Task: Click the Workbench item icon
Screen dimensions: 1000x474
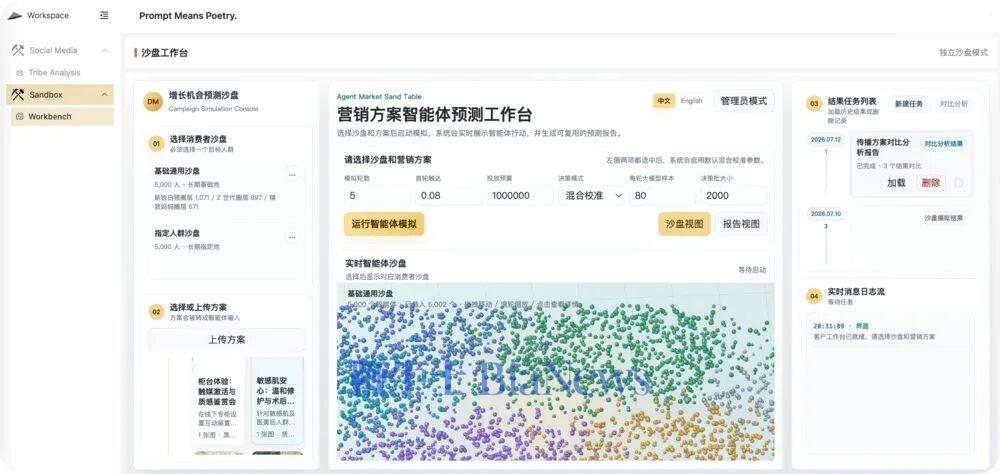Action: click(20, 117)
